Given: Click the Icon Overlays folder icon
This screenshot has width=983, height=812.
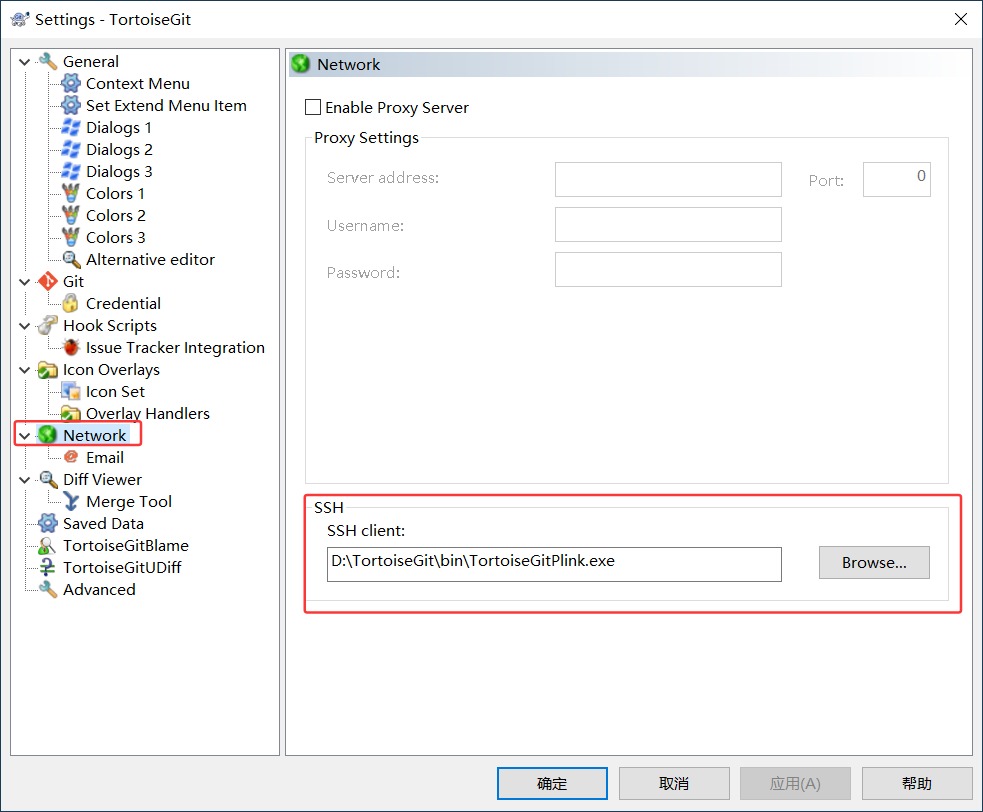Looking at the screenshot, I should (48, 369).
